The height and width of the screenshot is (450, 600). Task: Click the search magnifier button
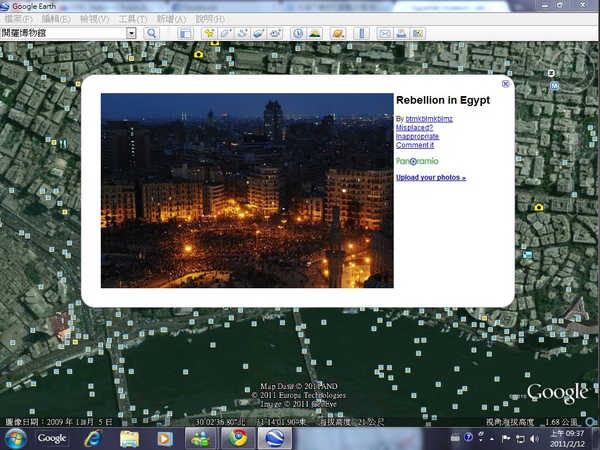pyautogui.click(x=152, y=33)
